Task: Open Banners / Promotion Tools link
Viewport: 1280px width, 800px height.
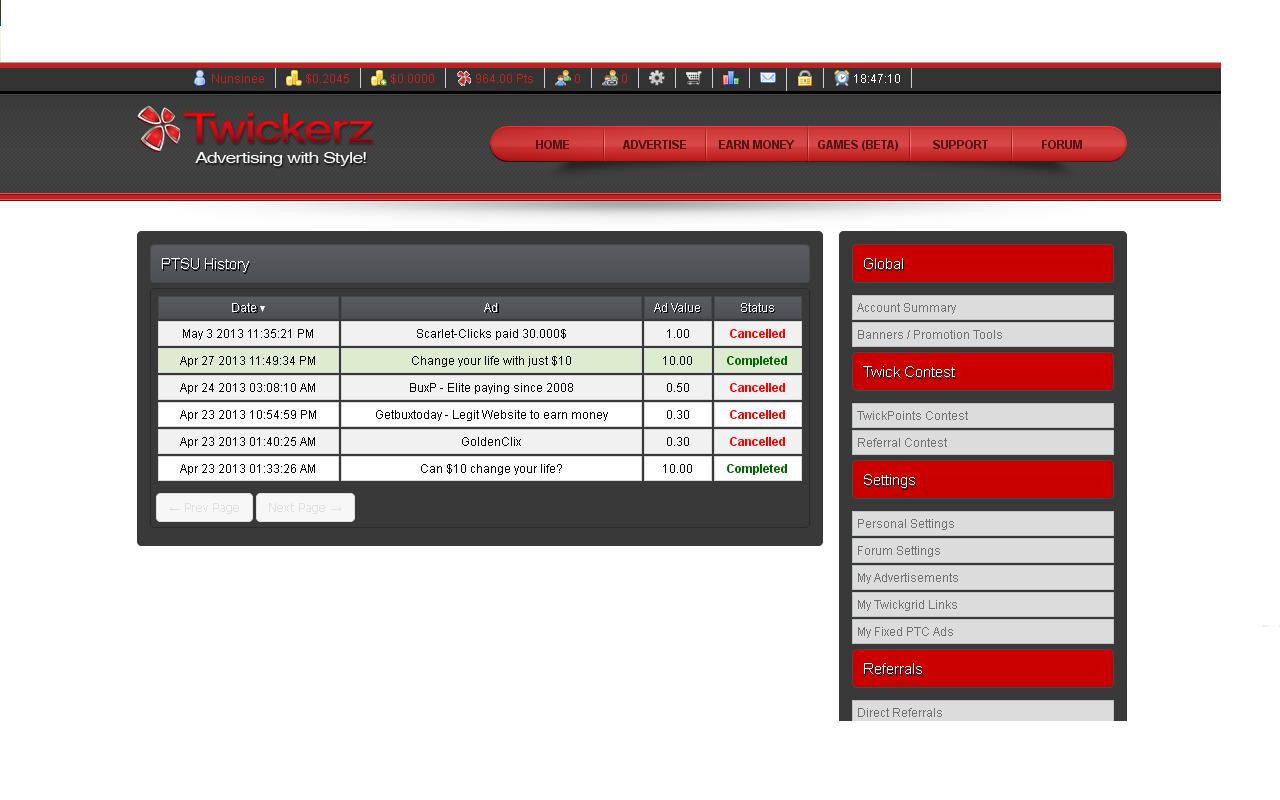Action: point(983,335)
